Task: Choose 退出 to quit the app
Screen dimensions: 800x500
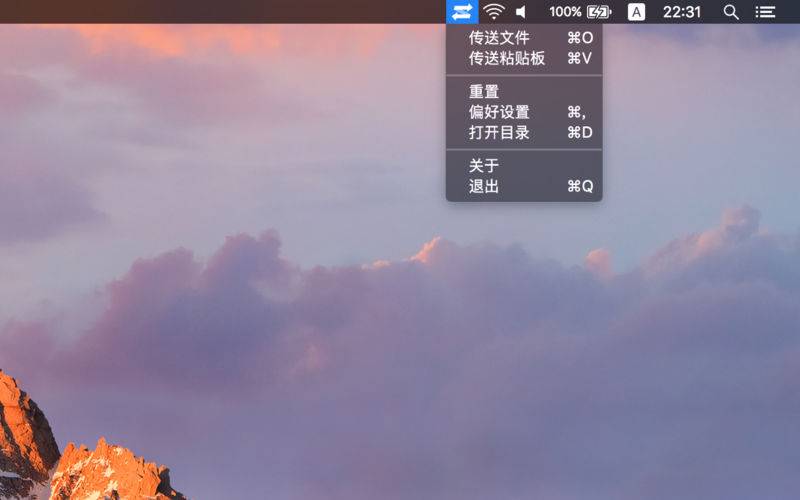Action: 524,186
